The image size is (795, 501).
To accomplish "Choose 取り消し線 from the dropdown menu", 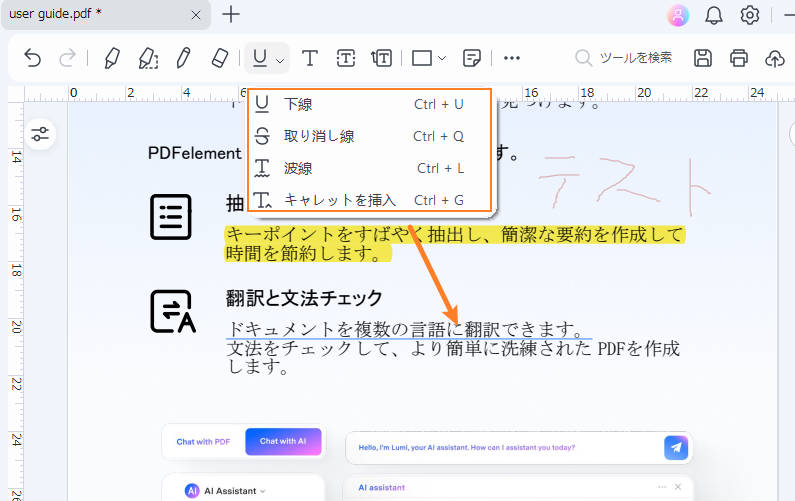I will [x=369, y=136].
